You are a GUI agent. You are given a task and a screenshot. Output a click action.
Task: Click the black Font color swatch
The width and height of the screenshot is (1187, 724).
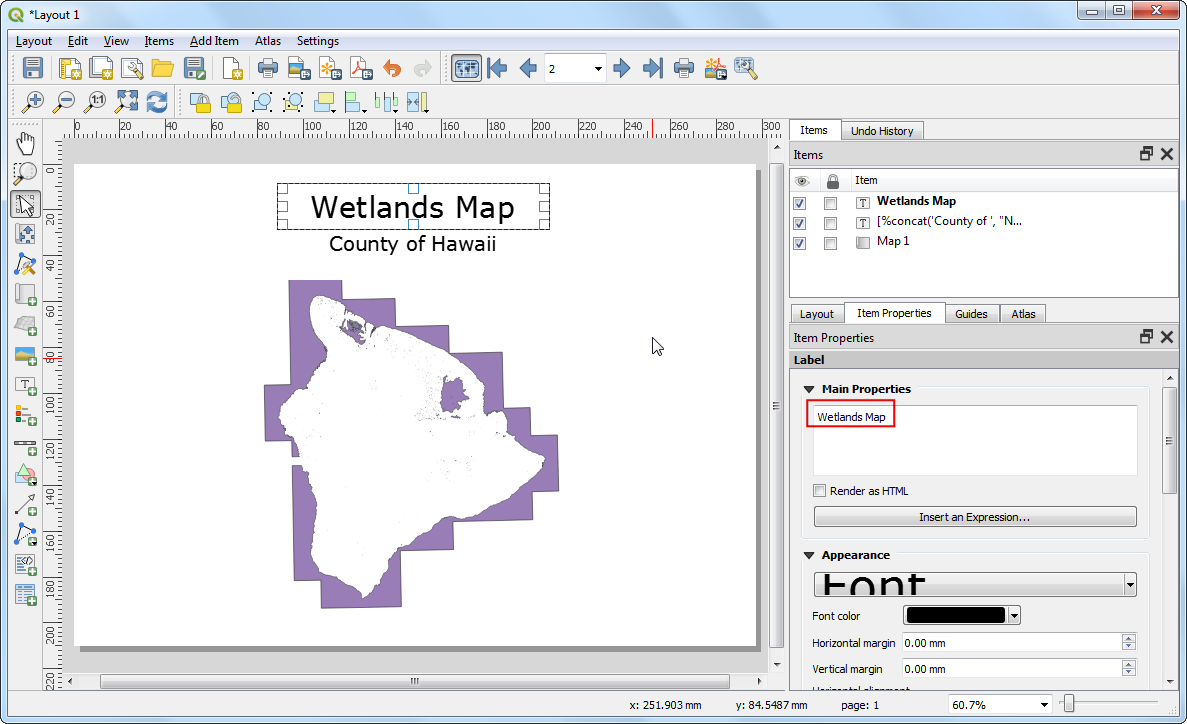point(954,616)
